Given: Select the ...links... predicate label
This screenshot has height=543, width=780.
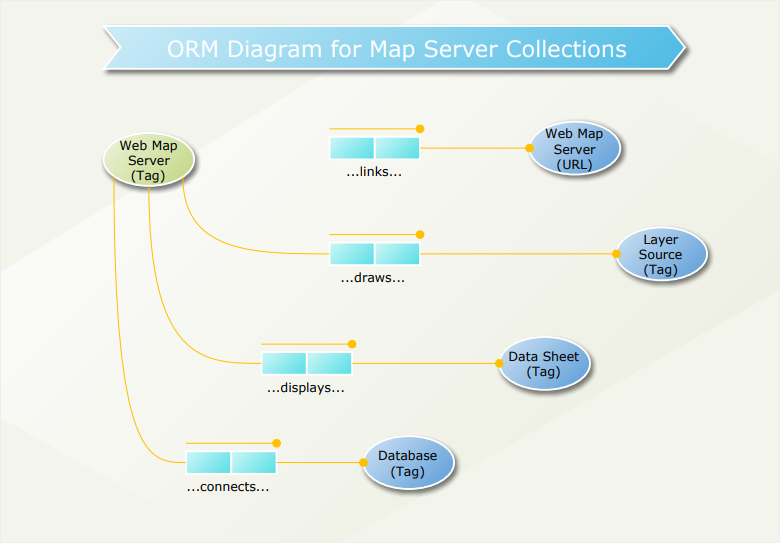Looking at the screenshot, I should 374,172.
